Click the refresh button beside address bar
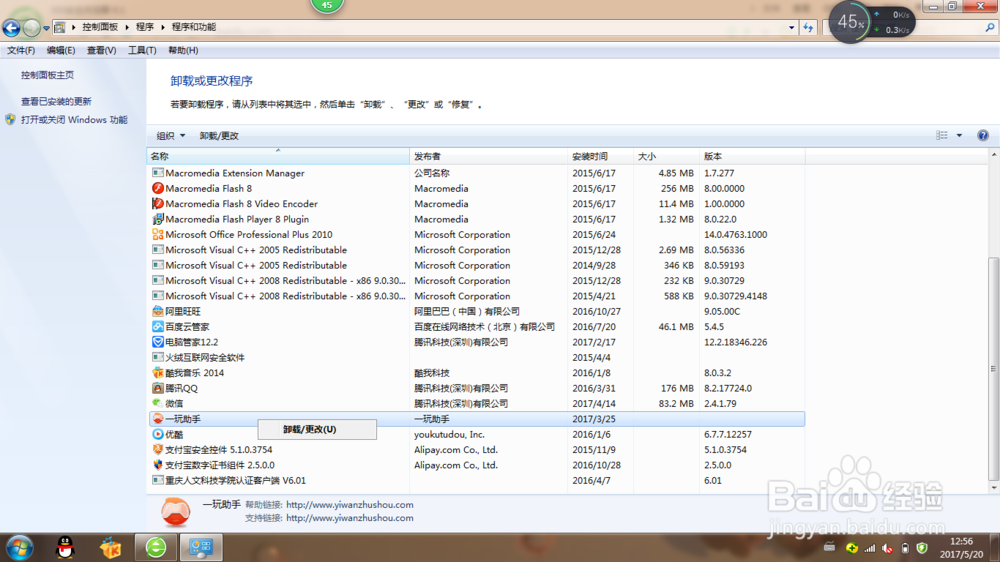The height and width of the screenshot is (562, 1000). click(808, 27)
